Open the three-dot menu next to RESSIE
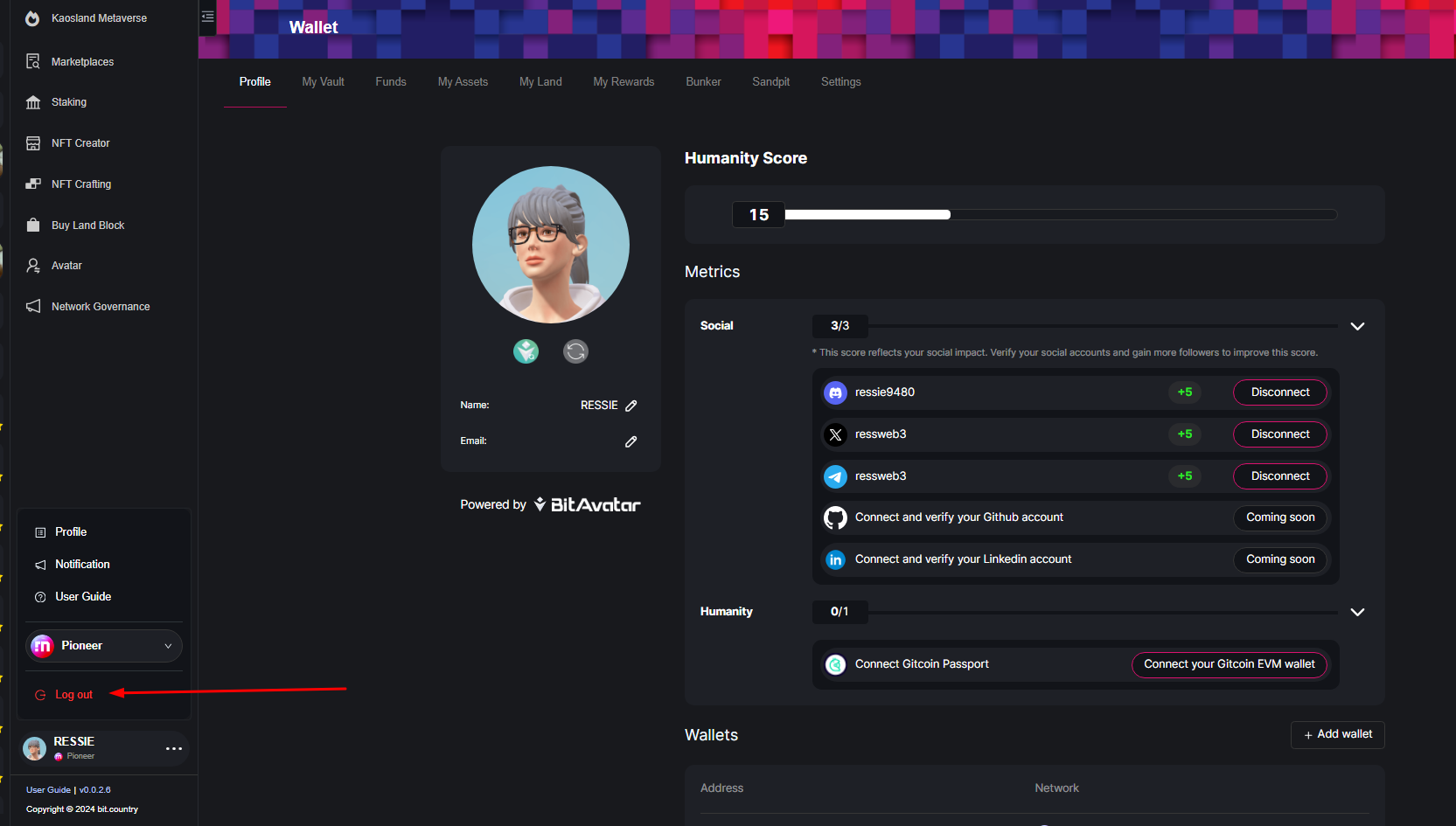The width and height of the screenshot is (1456, 826). pos(174,748)
